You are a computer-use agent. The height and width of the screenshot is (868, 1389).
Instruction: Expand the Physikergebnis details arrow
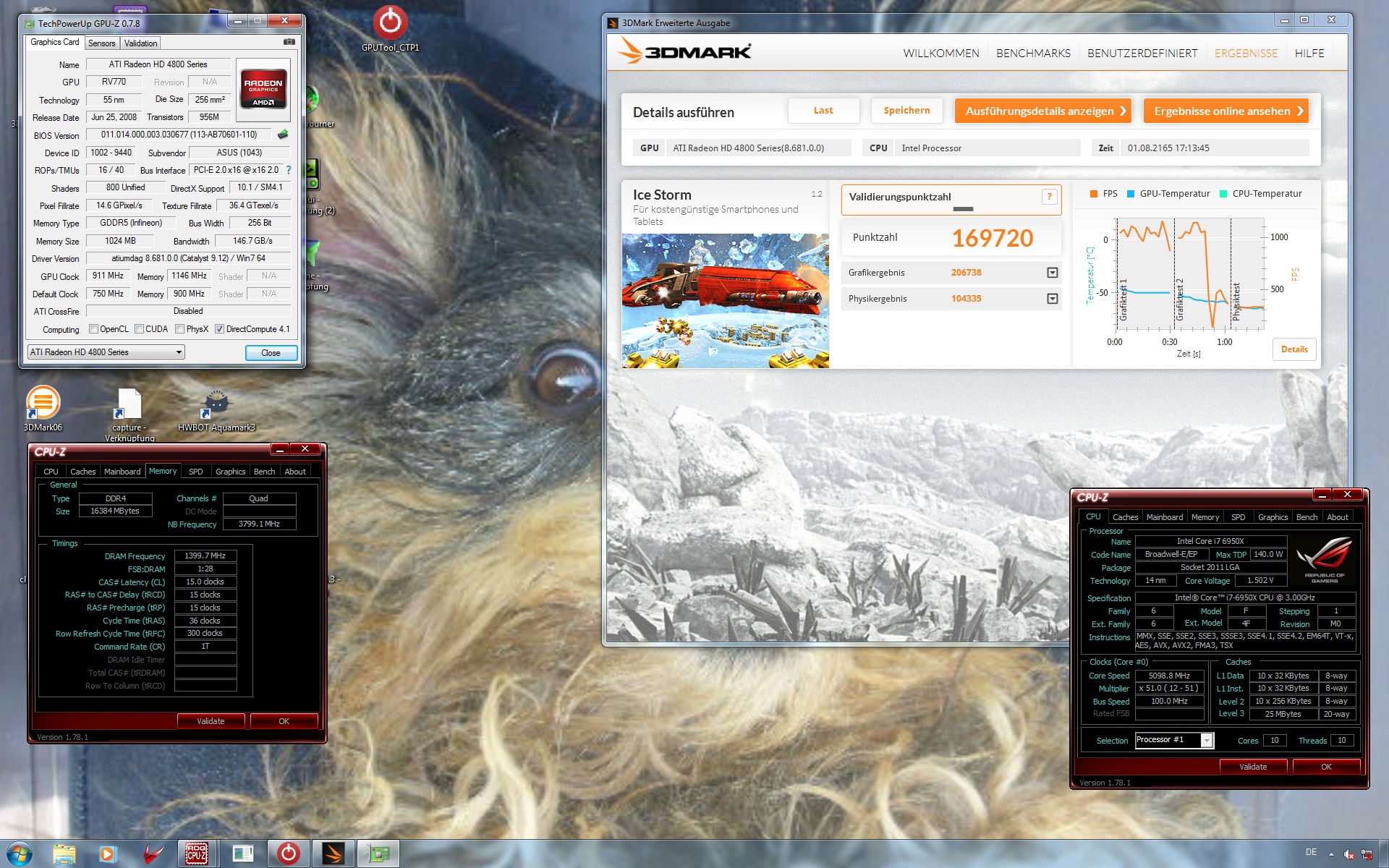(1052, 299)
